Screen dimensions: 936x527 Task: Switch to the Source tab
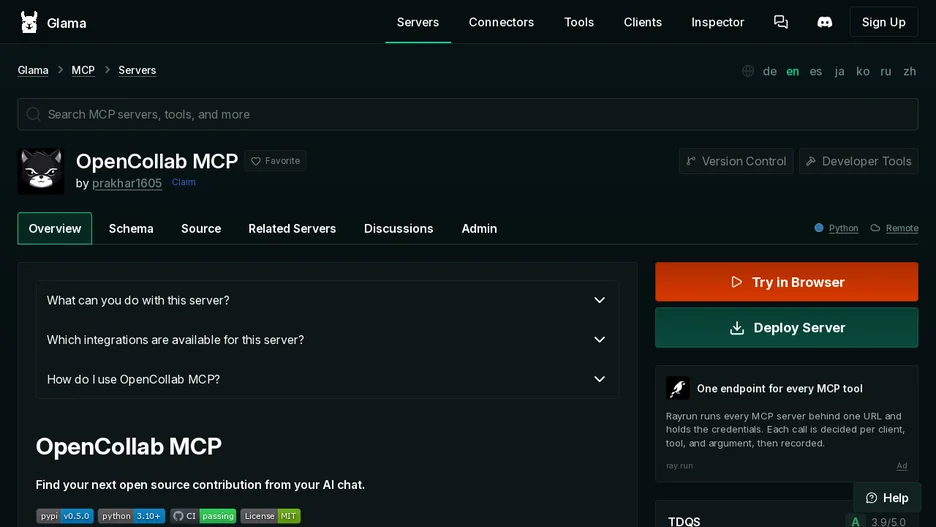click(201, 229)
